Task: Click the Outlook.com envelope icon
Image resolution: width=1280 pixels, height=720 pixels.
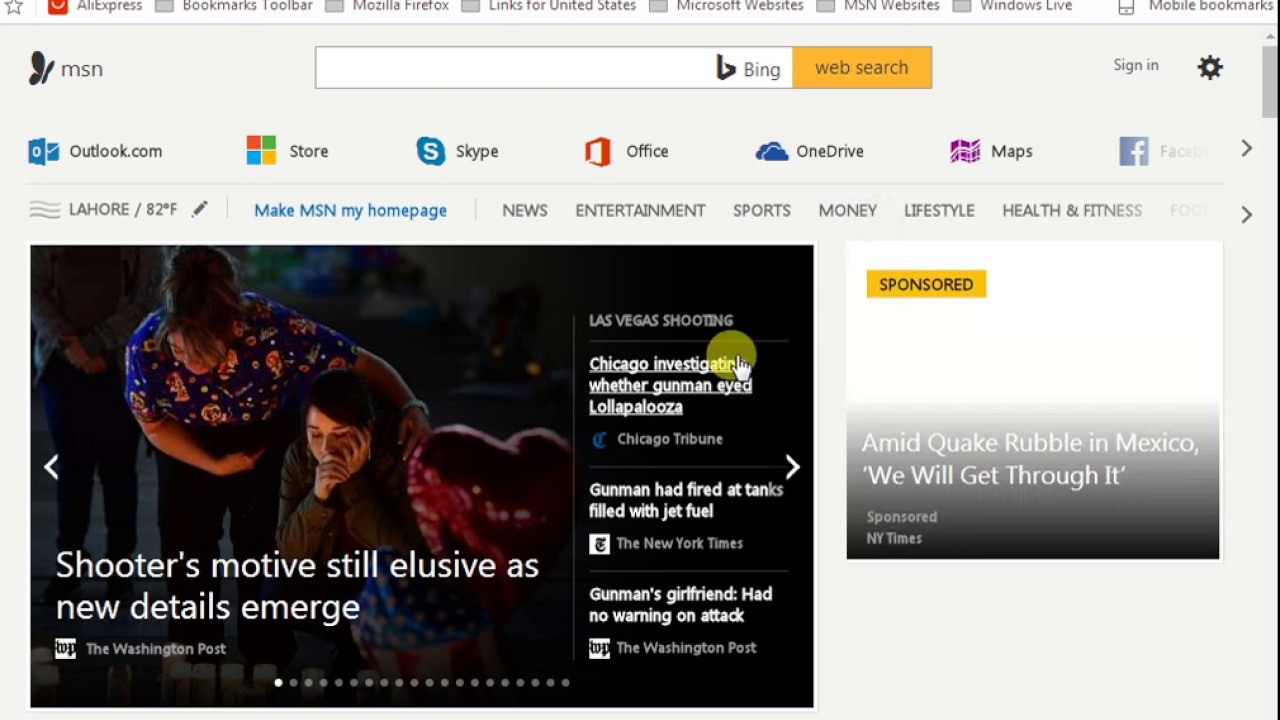Action: (x=44, y=151)
